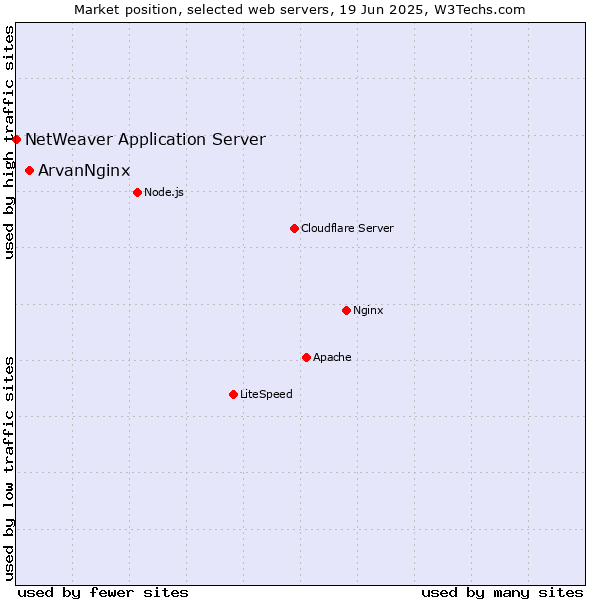The width and height of the screenshot is (600, 600).
Task: Select the Node.js data point
Action: pyautogui.click(x=137, y=192)
